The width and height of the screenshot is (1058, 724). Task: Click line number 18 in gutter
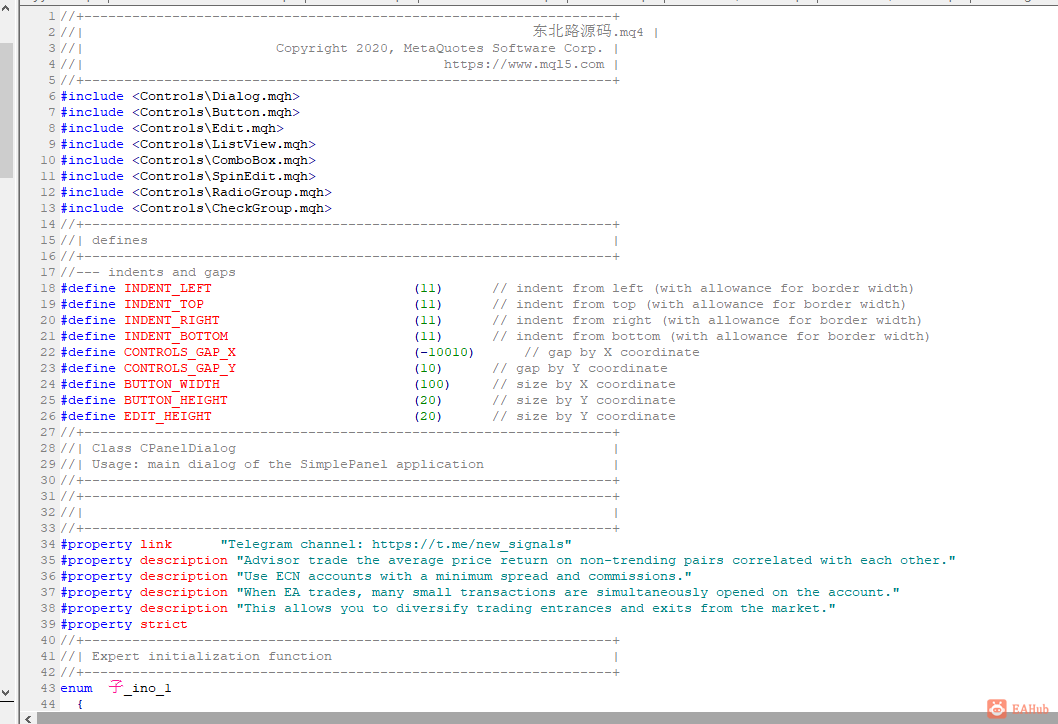point(47,289)
